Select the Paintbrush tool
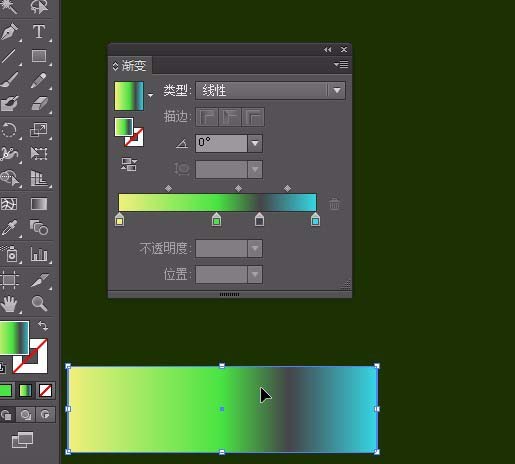Viewport: 515px width, 464px height. [10, 80]
